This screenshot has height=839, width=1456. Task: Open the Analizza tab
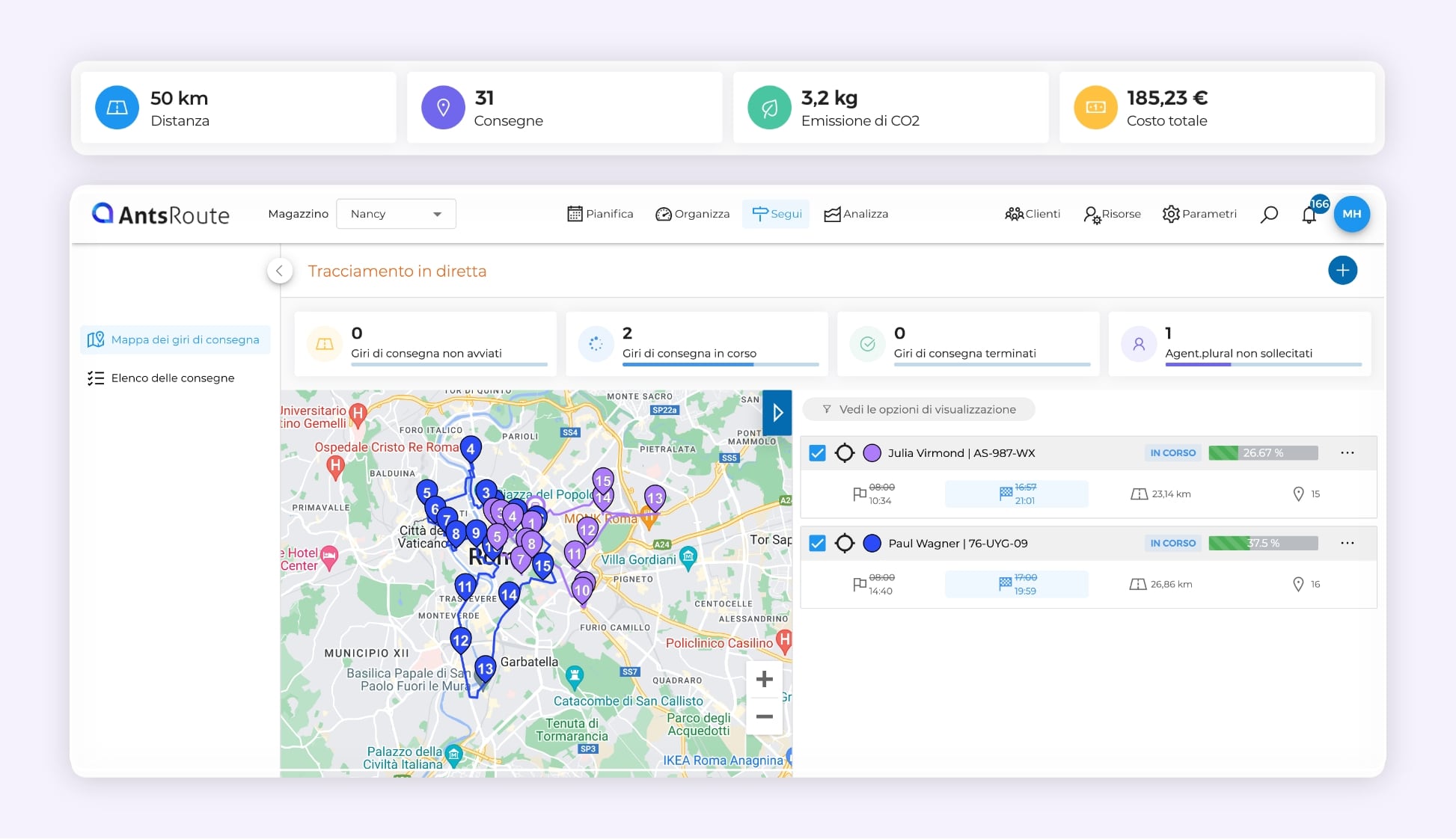(x=856, y=214)
